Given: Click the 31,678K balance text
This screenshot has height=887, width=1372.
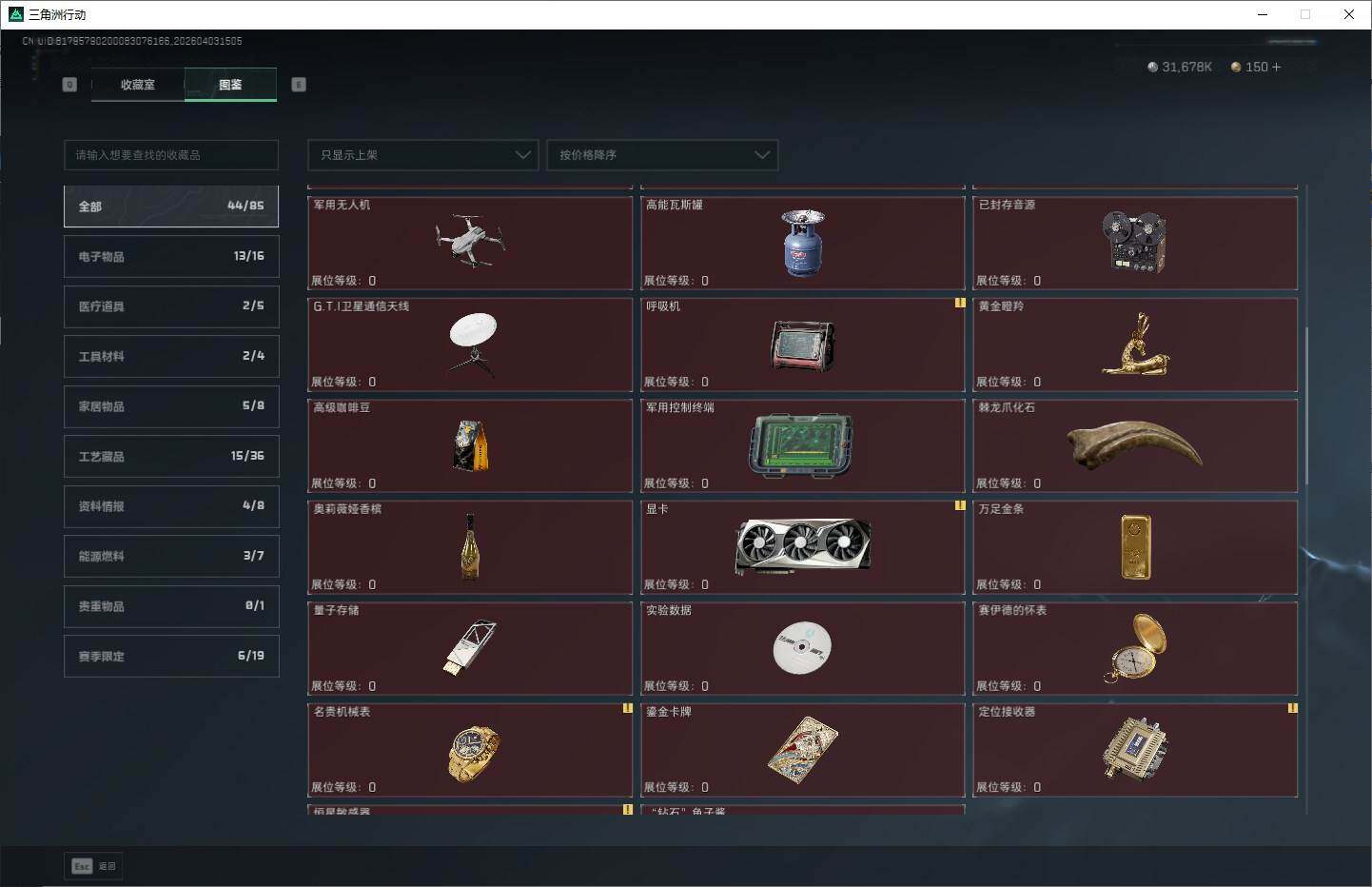Looking at the screenshot, I should (1186, 67).
